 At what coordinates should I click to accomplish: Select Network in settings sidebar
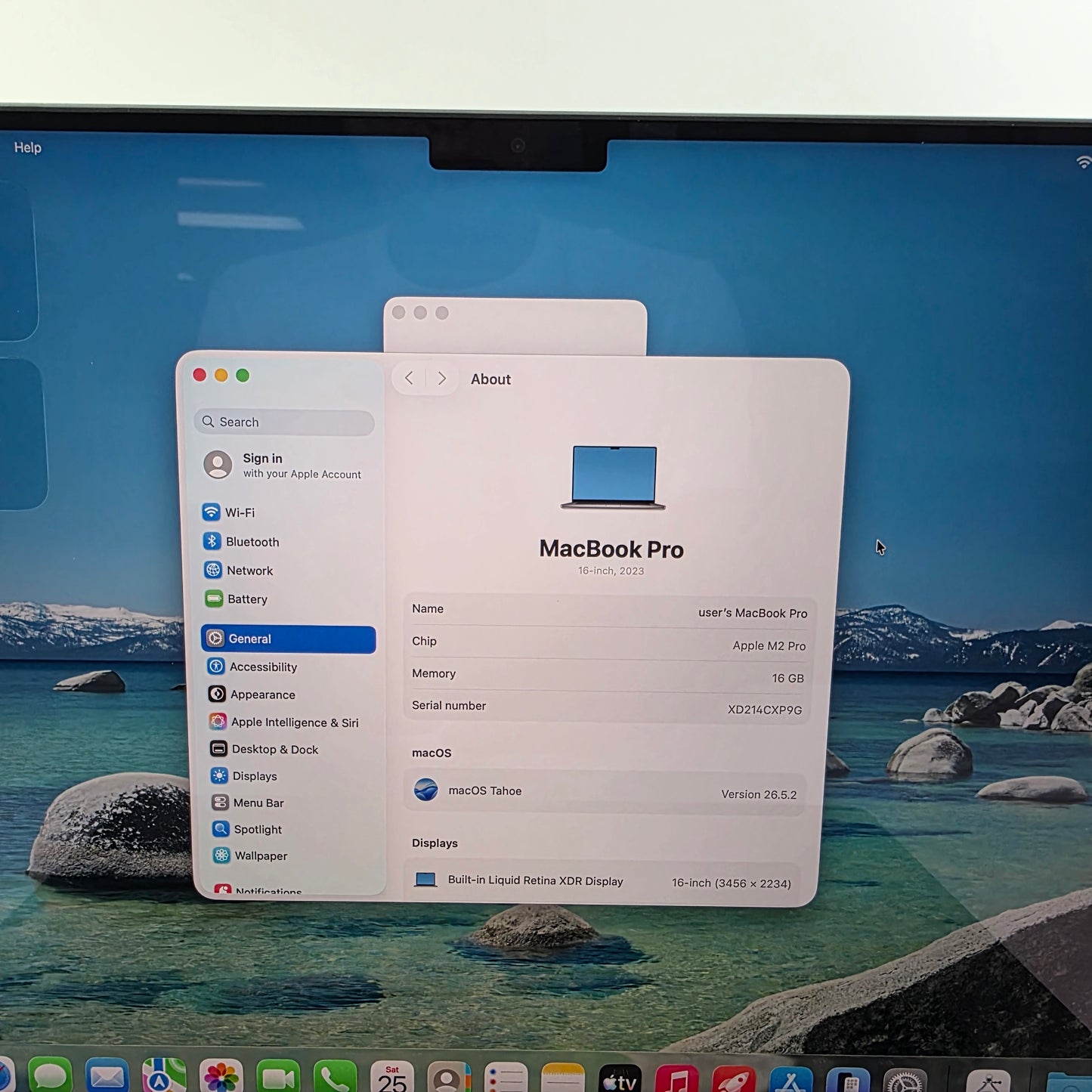click(239, 571)
